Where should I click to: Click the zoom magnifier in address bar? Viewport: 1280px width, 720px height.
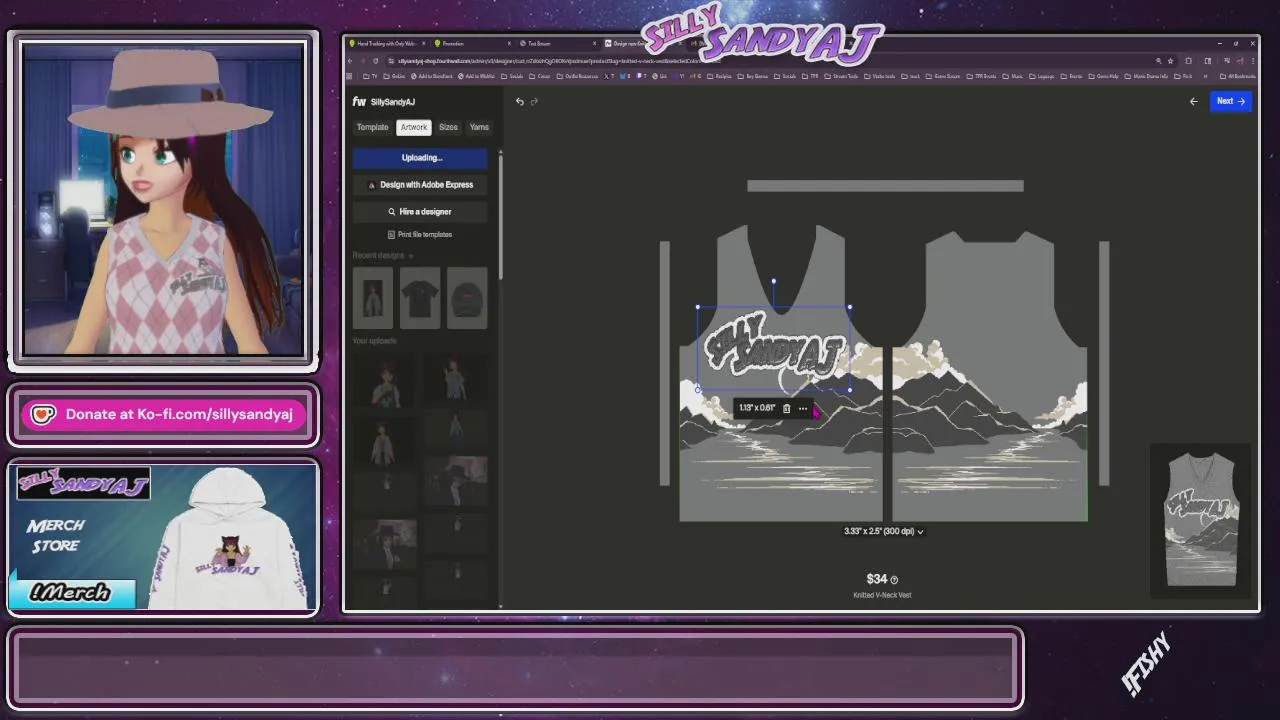(1159, 61)
